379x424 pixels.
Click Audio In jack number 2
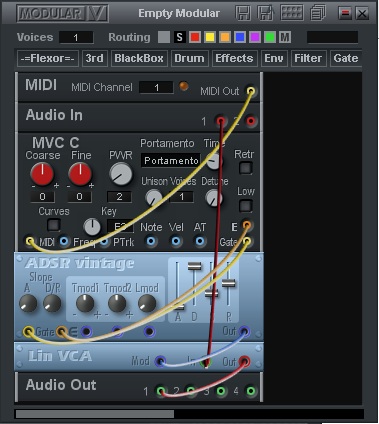[251, 121]
